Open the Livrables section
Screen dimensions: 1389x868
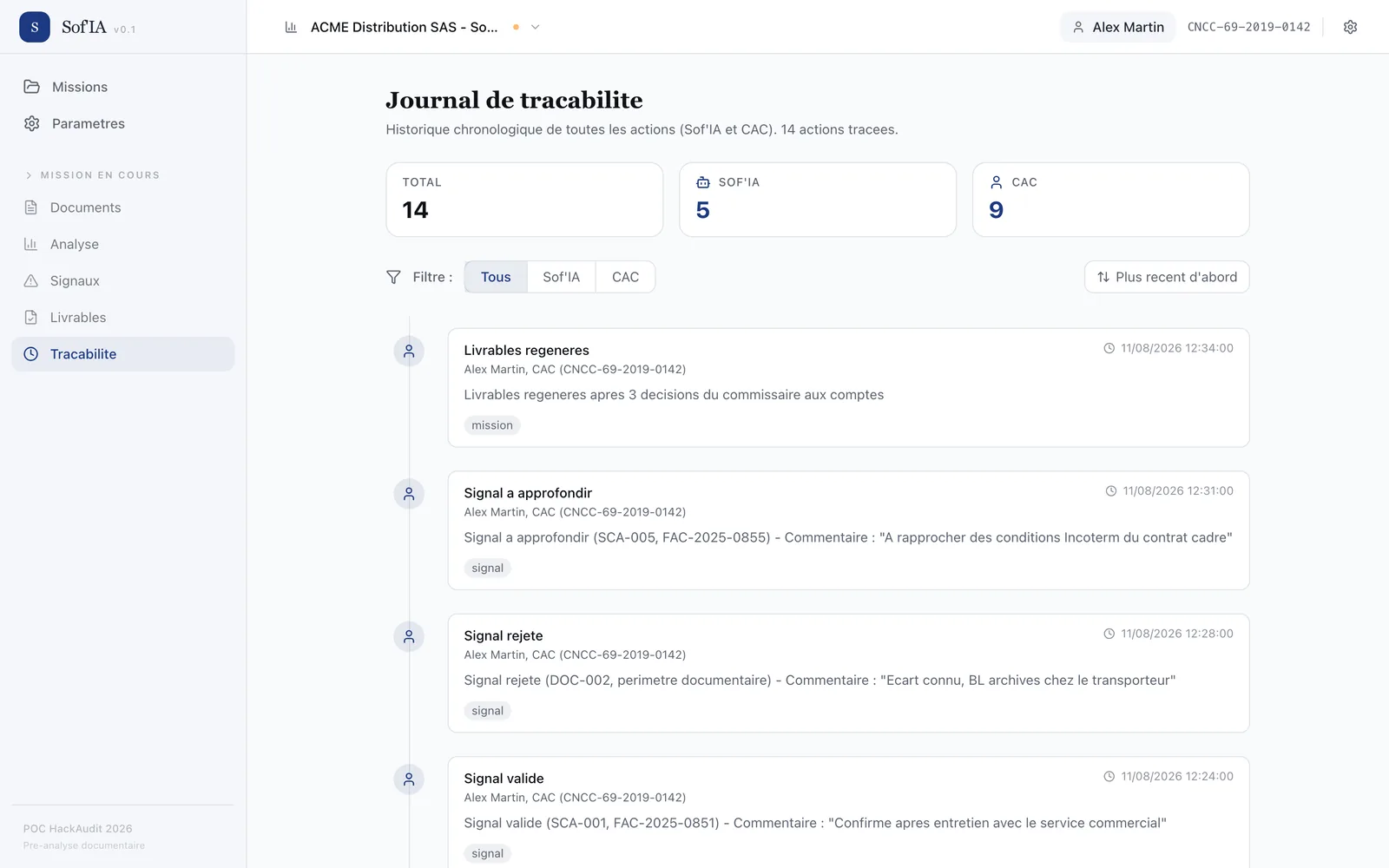click(122, 318)
